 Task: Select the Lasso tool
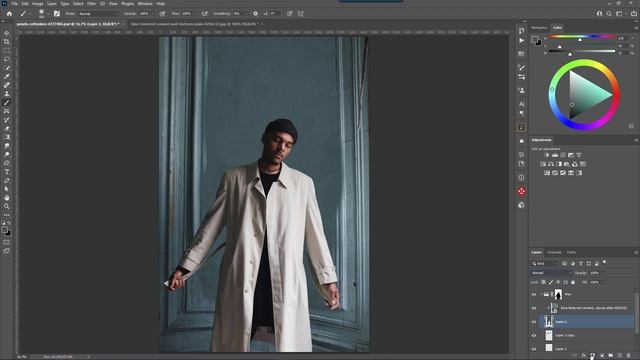pos(7,59)
